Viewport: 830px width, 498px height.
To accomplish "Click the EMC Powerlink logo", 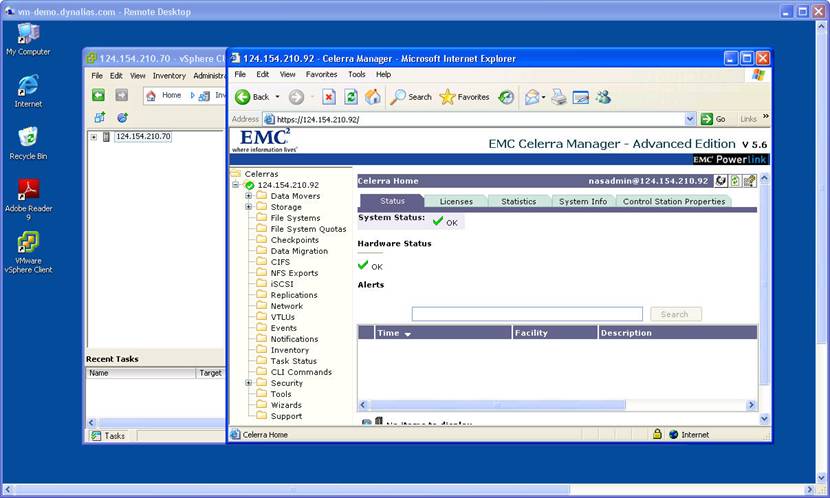I will [730, 159].
